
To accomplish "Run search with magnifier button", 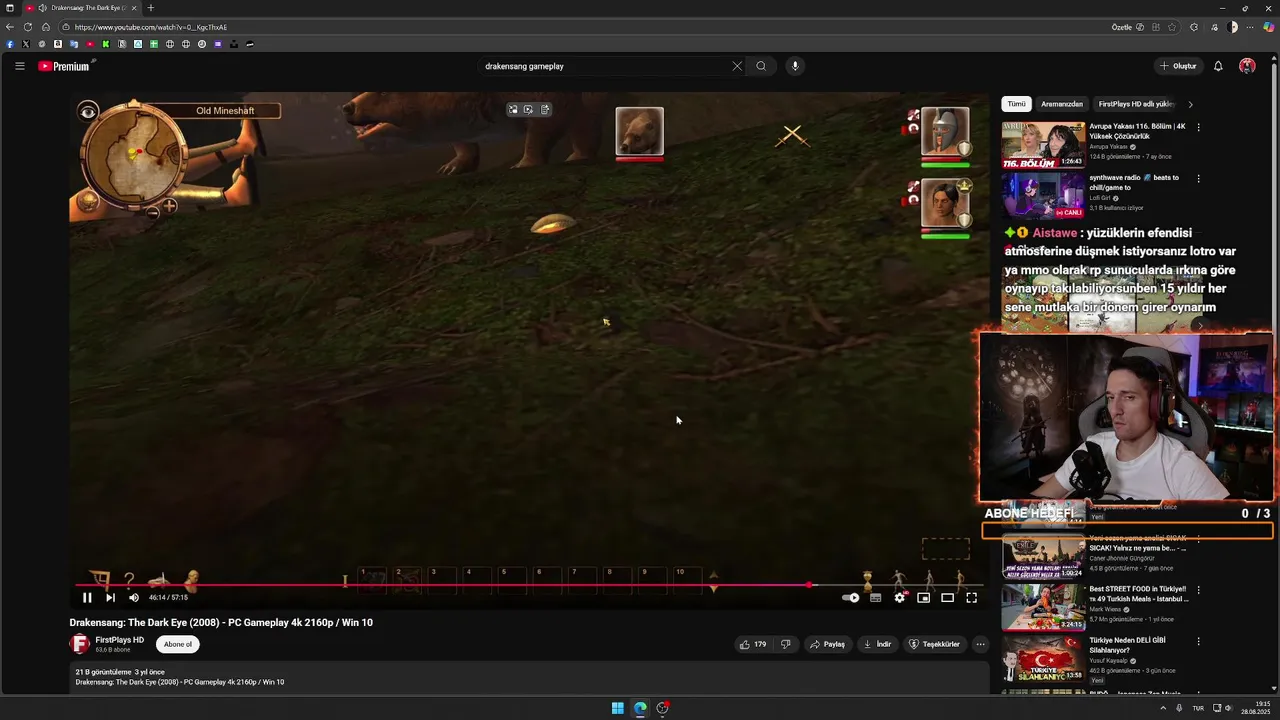I will 761,66.
